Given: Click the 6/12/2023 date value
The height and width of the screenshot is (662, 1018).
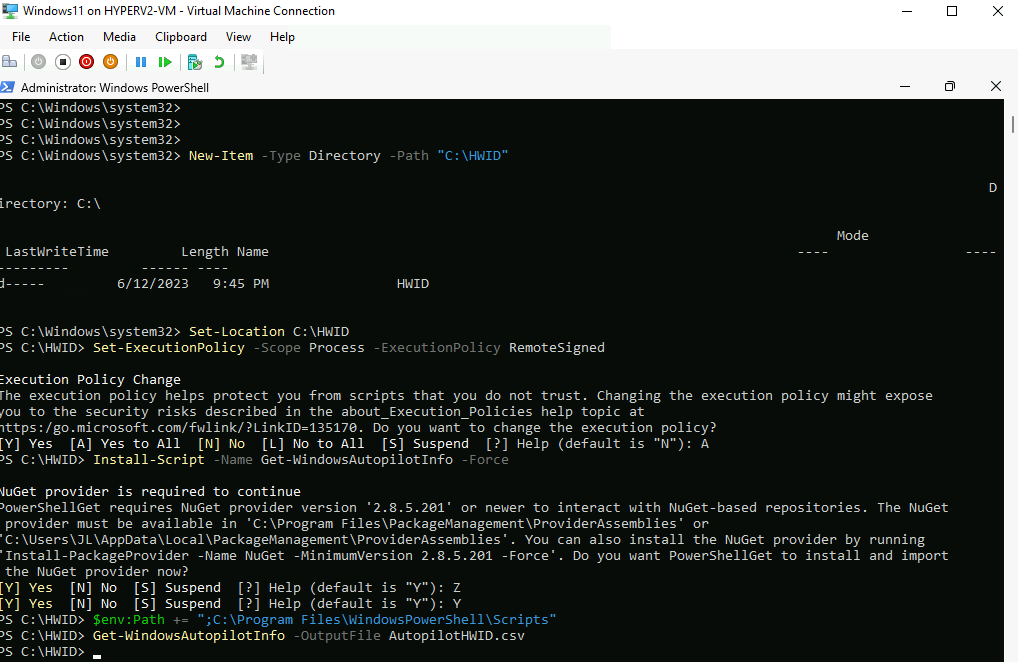Looking at the screenshot, I should tap(153, 284).
